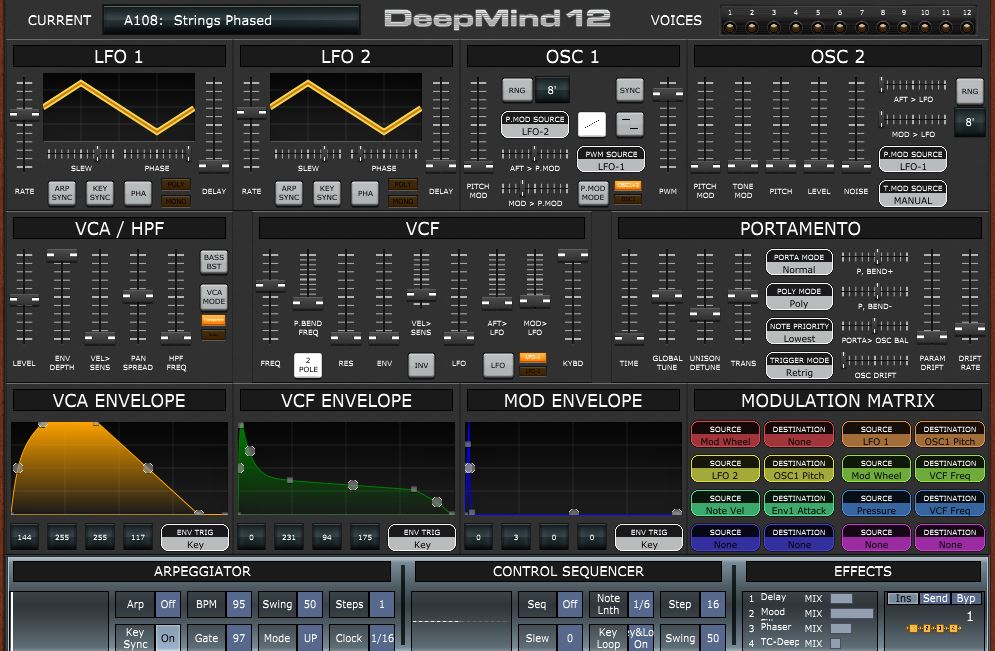Image resolution: width=995 pixels, height=651 pixels.
Task: Toggle the BASS BST button
Action: pyautogui.click(x=214, y=261)
